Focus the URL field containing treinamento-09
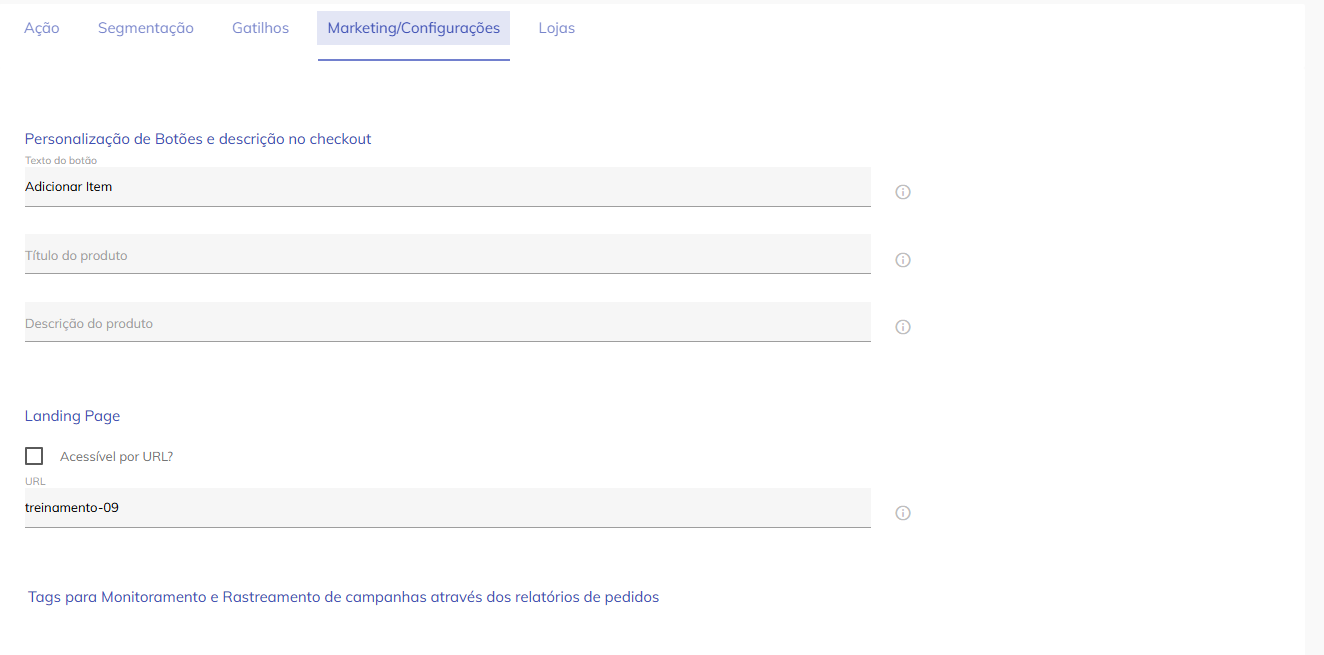The width and height of the screenshot is (1324, 655). [x=447, y=508]
